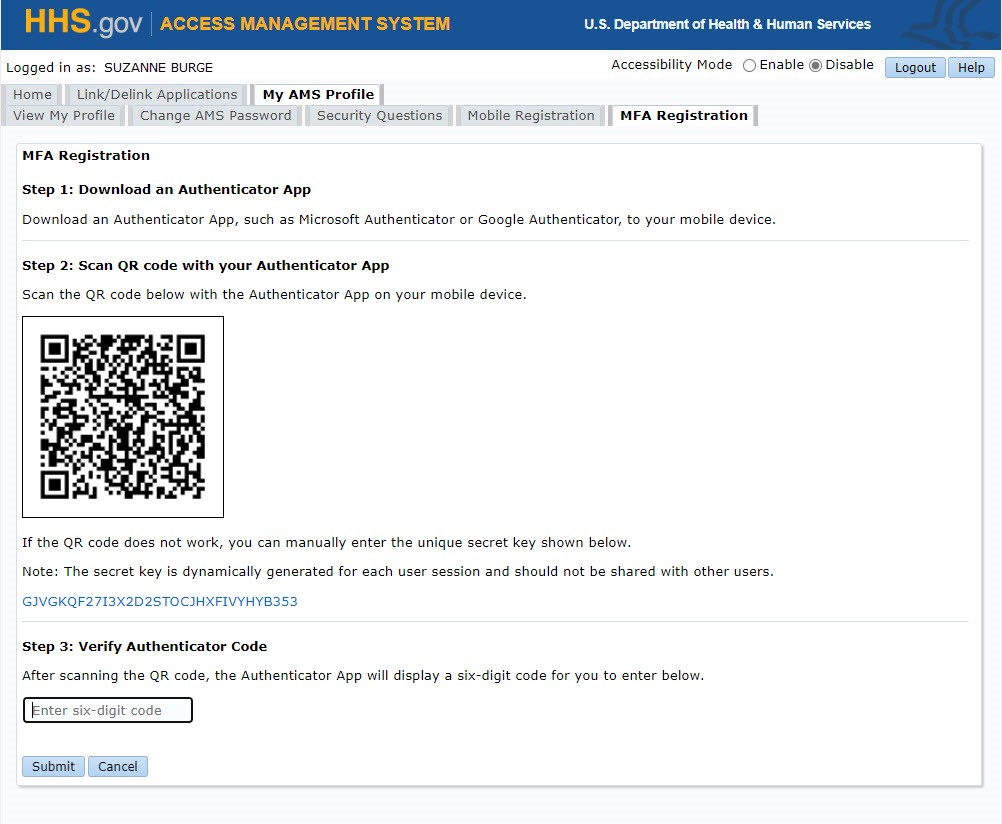Screen dimensions: 1002x824
Task: Click the U.S. Department of Health banner
Action: tap(729, 24)
